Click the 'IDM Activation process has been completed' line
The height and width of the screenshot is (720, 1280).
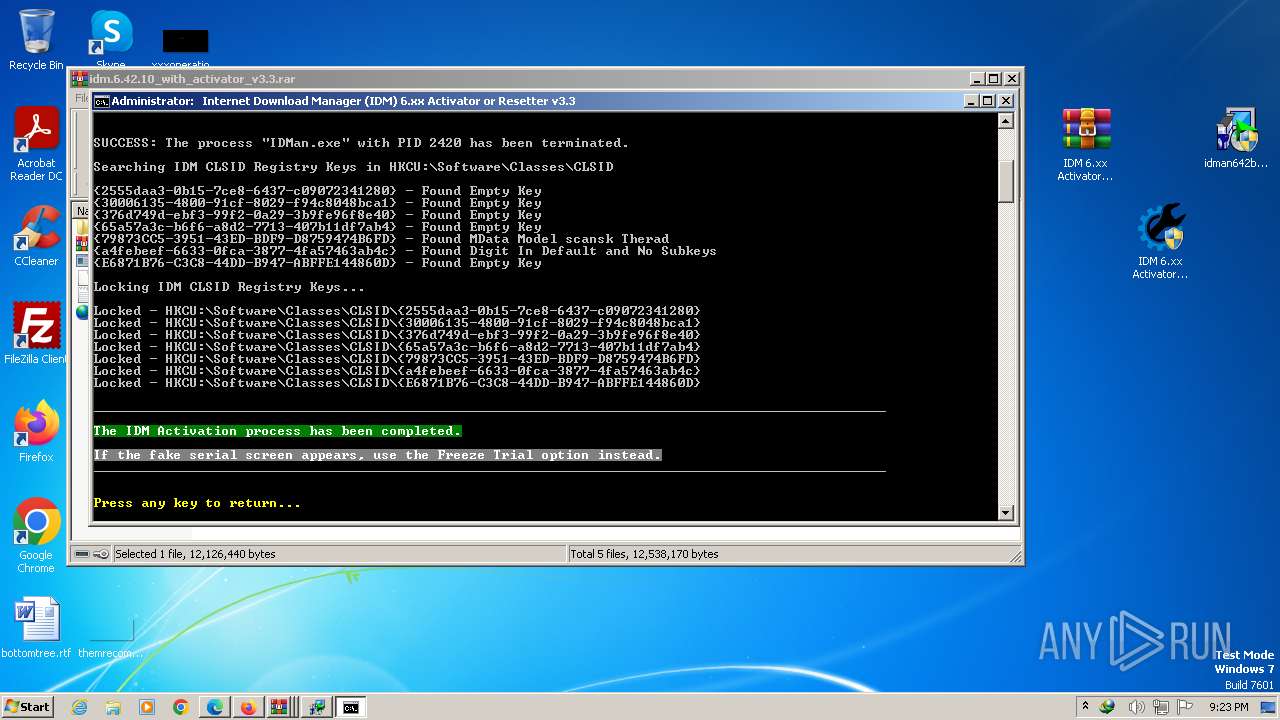[x=277, y=431]
